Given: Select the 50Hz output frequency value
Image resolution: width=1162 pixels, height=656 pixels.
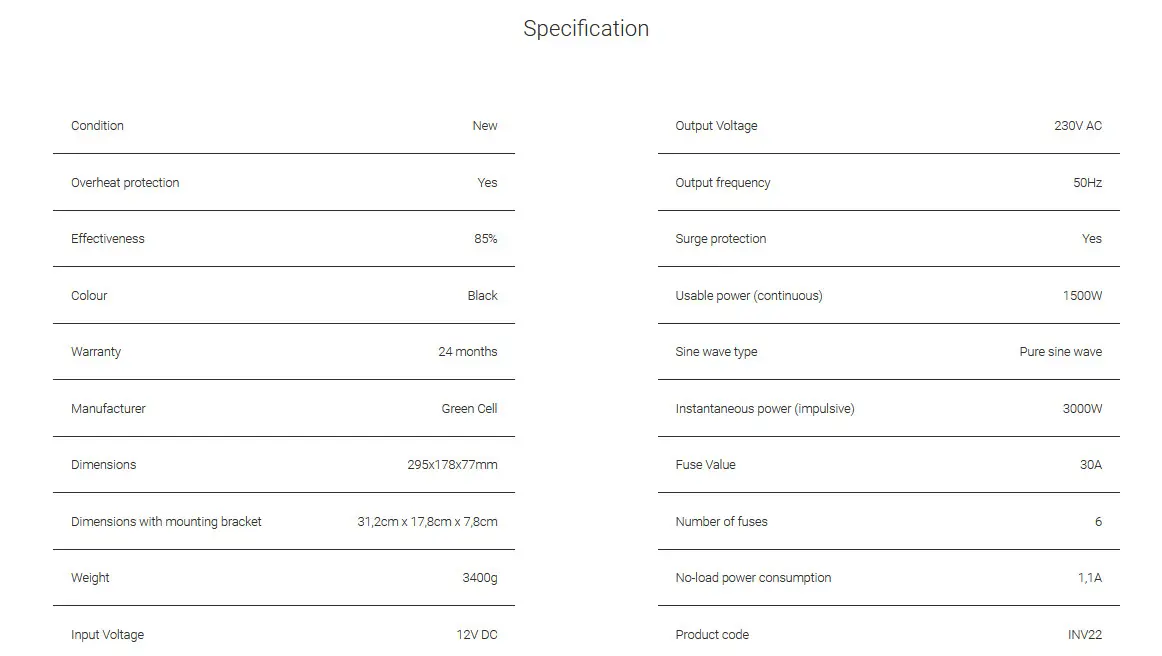Looking at the screenshot, I should click(1087, 183).
